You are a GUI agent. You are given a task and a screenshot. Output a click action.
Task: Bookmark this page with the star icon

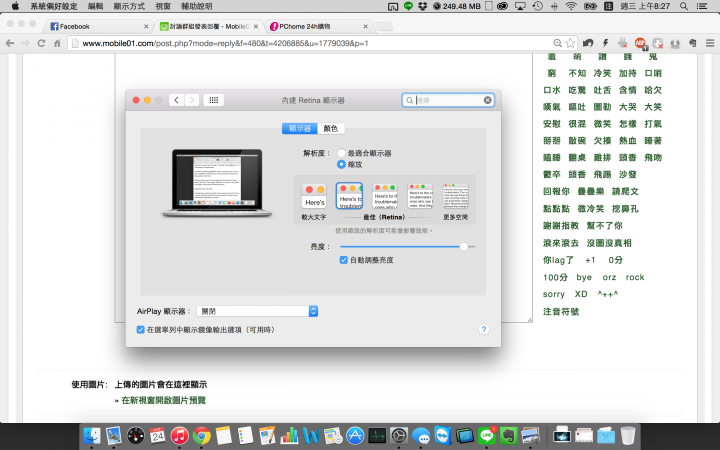pyautogui.click(x=570, y=43)
